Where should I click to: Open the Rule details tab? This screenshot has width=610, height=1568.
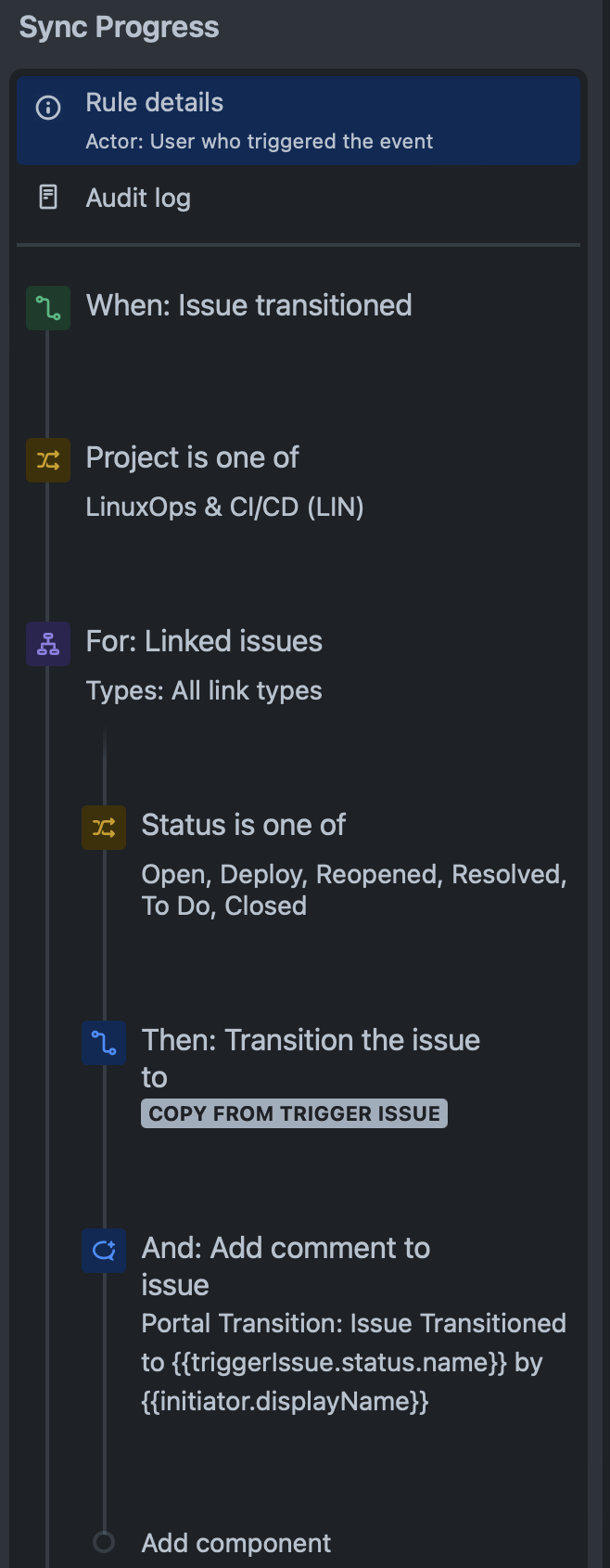pos(154,102)
